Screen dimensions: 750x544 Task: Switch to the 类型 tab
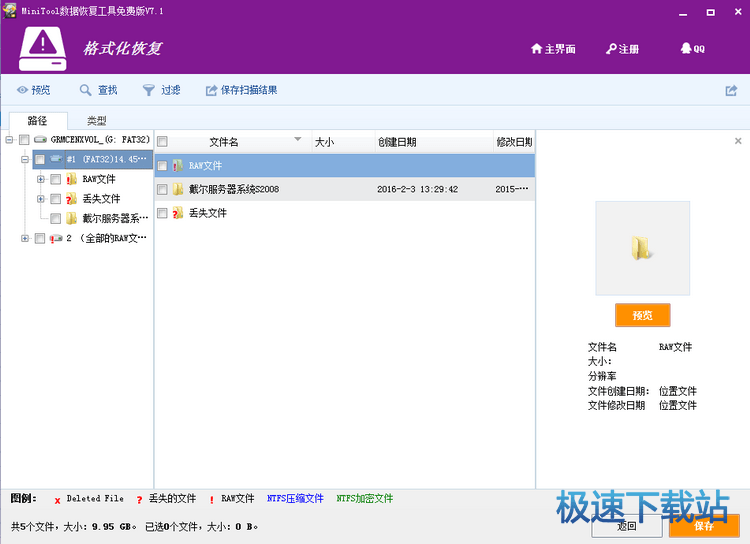point(97,121)
